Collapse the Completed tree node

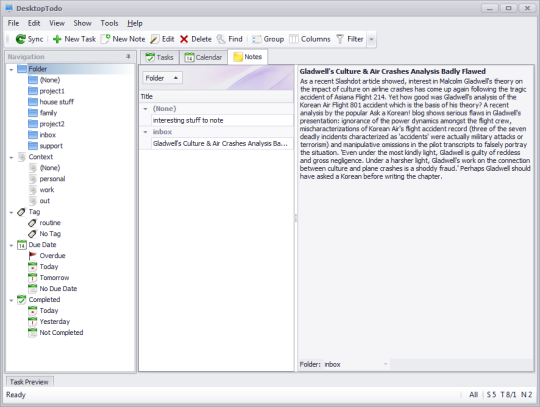click(11, 300)
